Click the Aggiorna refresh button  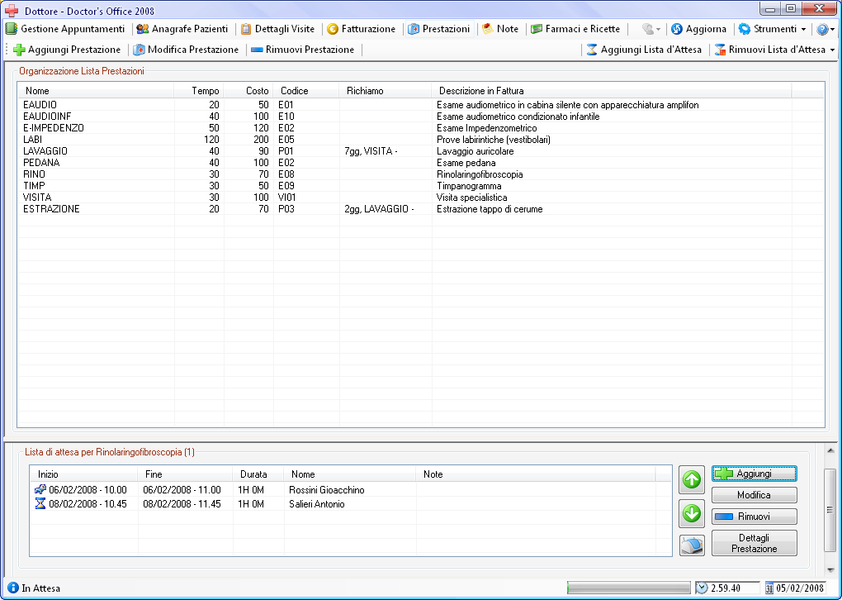pyautogui.click(x=699, y=29)
